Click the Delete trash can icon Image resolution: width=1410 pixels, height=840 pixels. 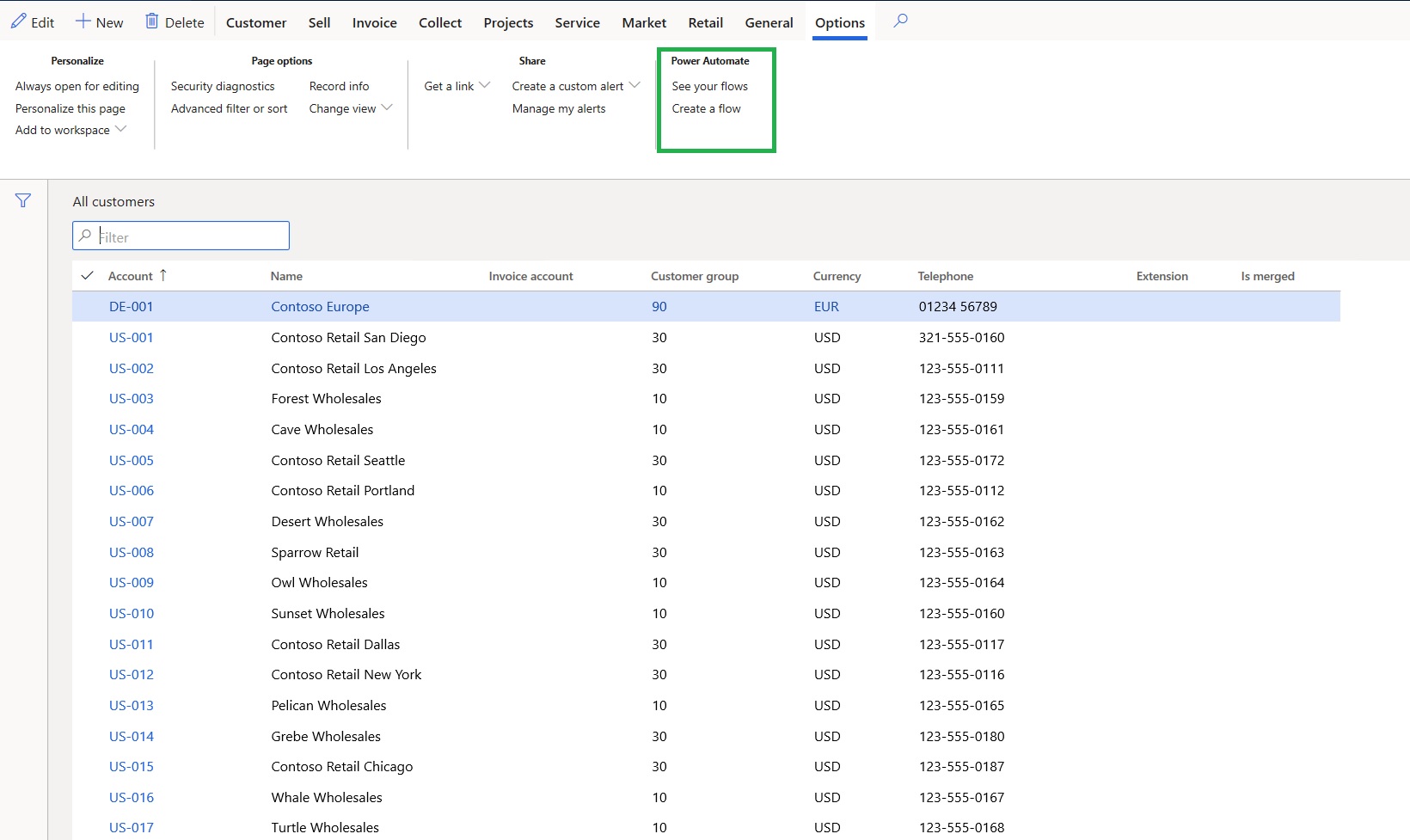[152, 21]
